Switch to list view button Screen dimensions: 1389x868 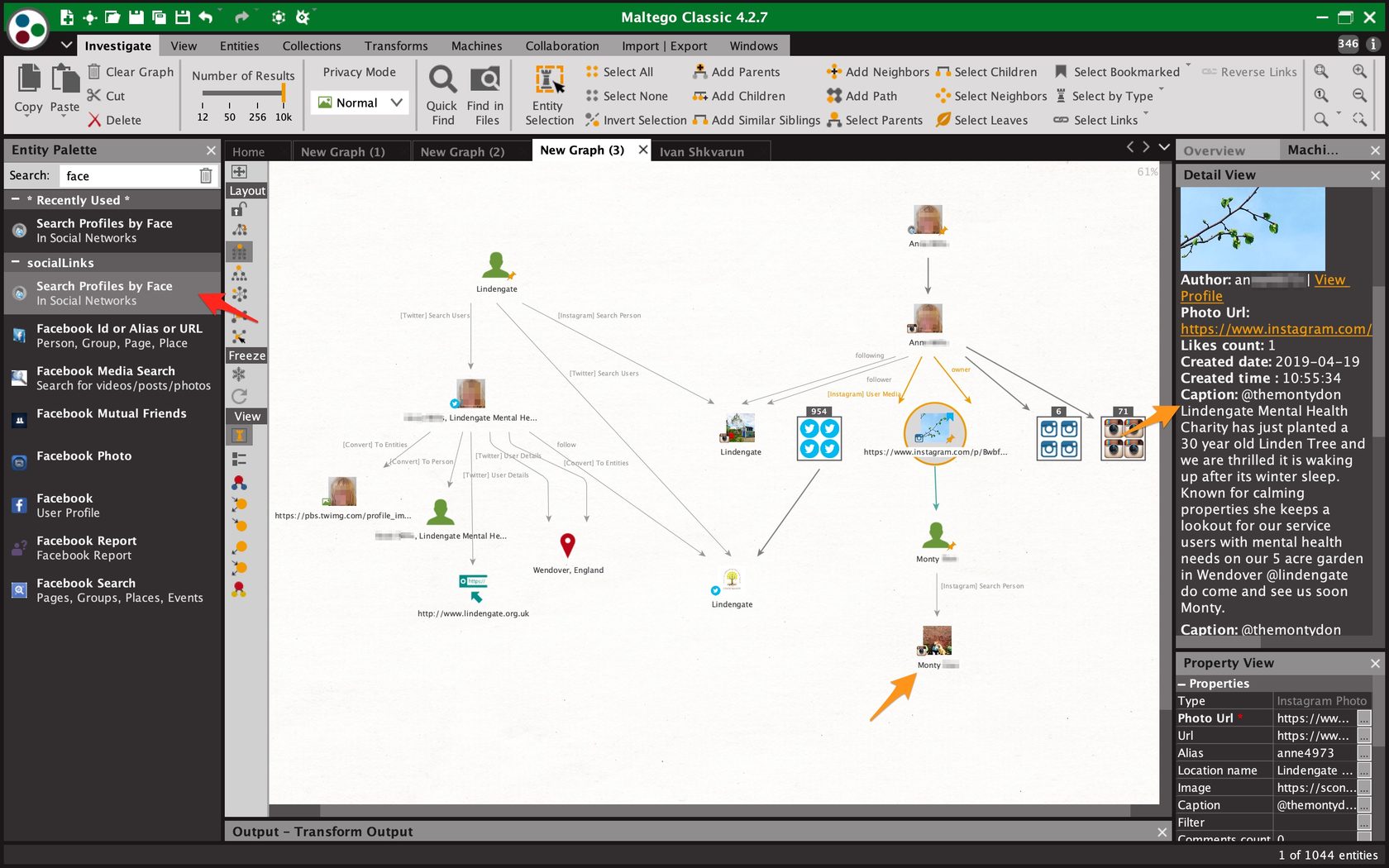(239, 459)
